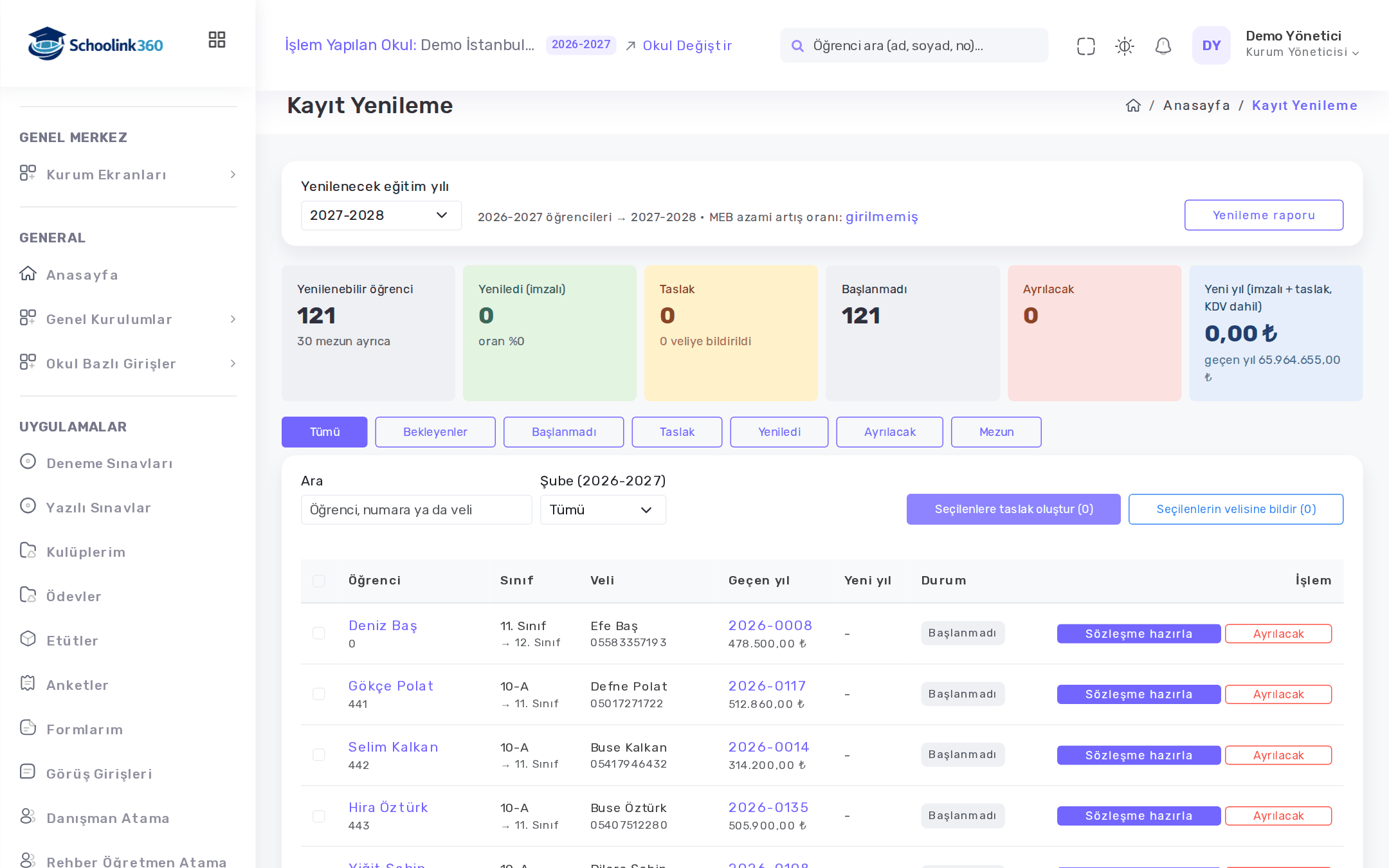Click Sözleşme hazırla for Deniz Baş
1389x868 pixels.
click(1138, 634)
